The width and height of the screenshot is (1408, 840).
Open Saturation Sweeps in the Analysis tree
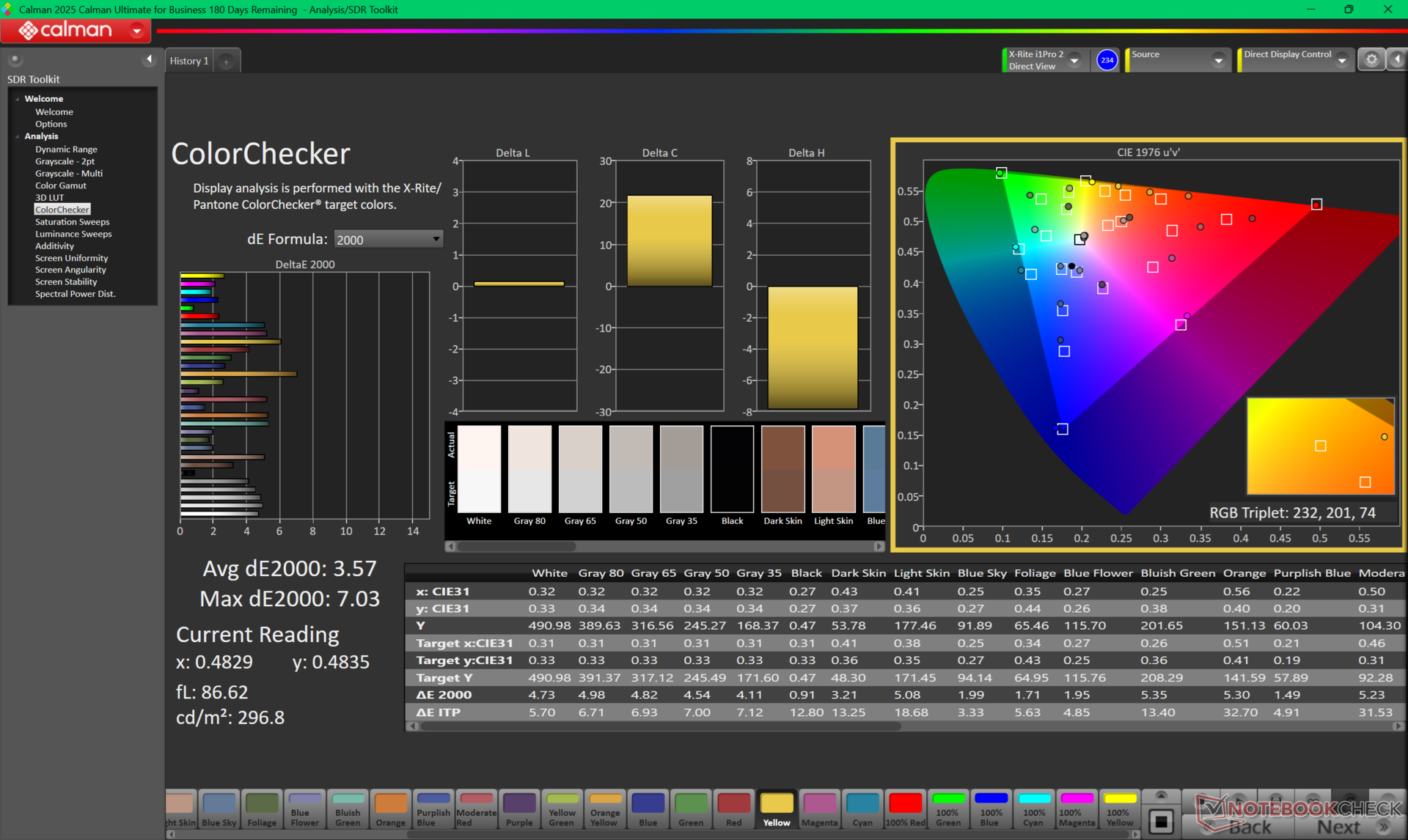(x=72, y=221)
